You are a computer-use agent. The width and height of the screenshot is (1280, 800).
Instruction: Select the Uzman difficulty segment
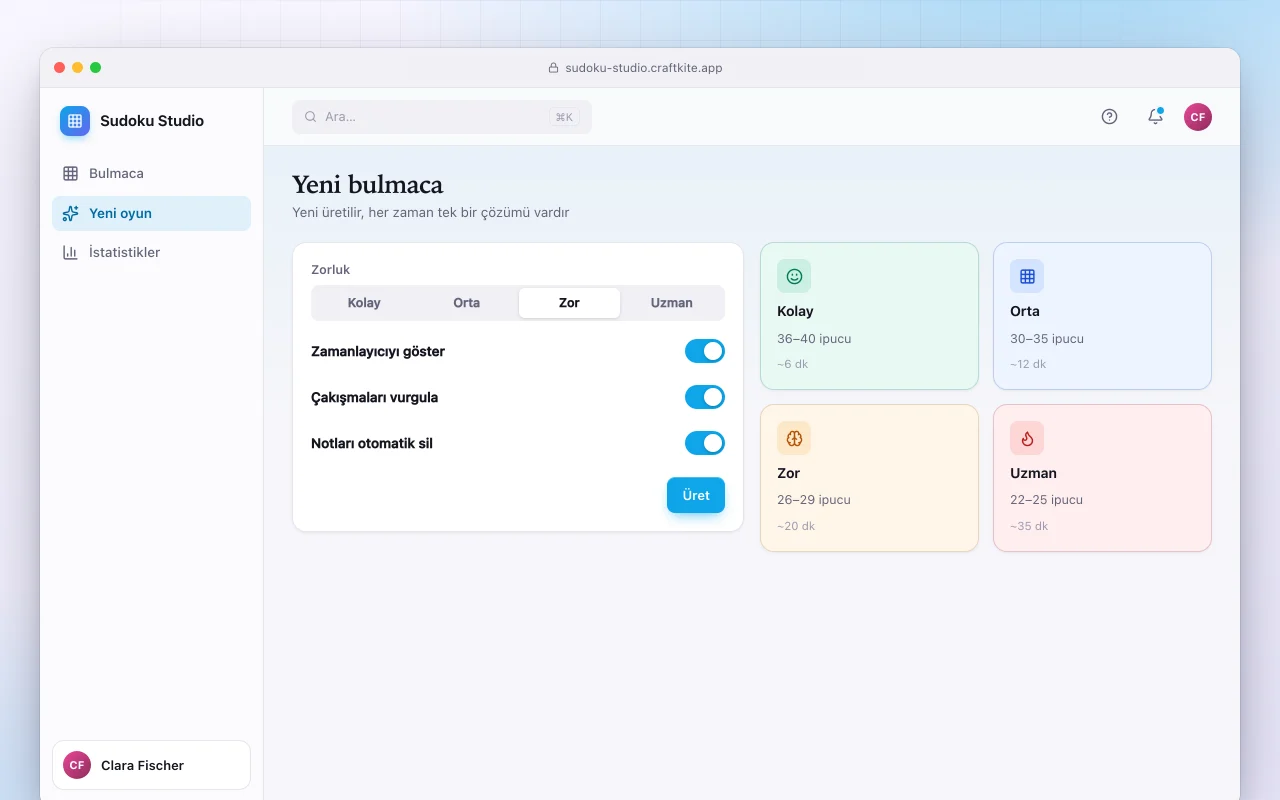pyautogui.click(x=672, y=303)
